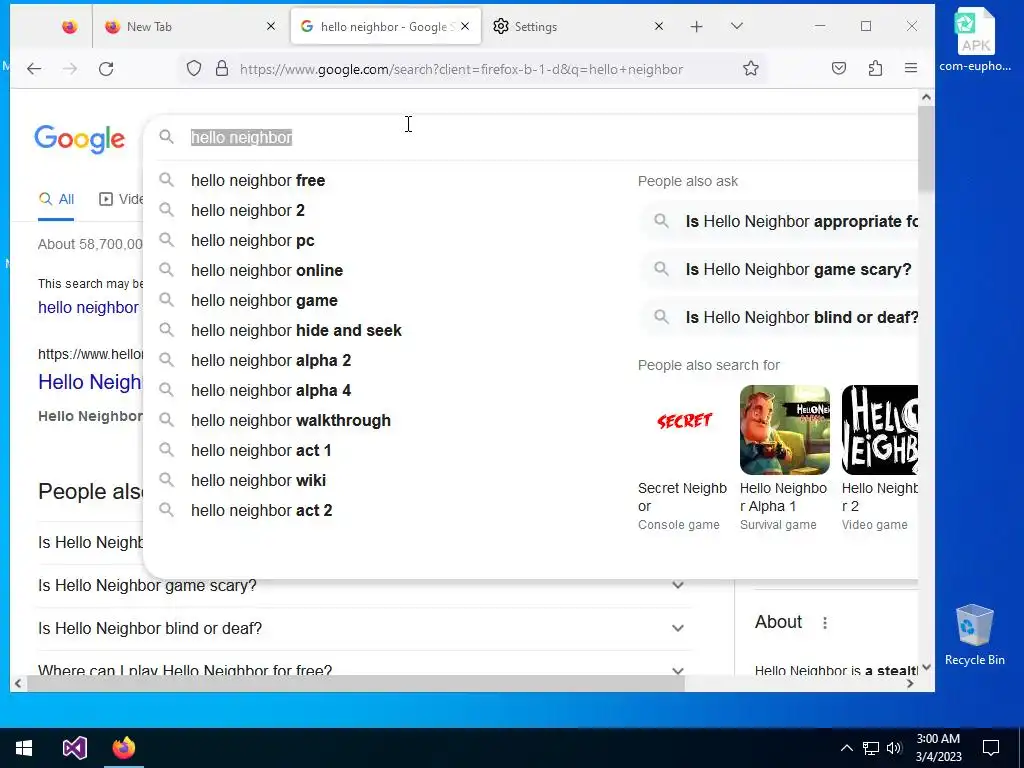
Task: Open Secret Neighbor thumbnail
Action: [x=683, y=430]
